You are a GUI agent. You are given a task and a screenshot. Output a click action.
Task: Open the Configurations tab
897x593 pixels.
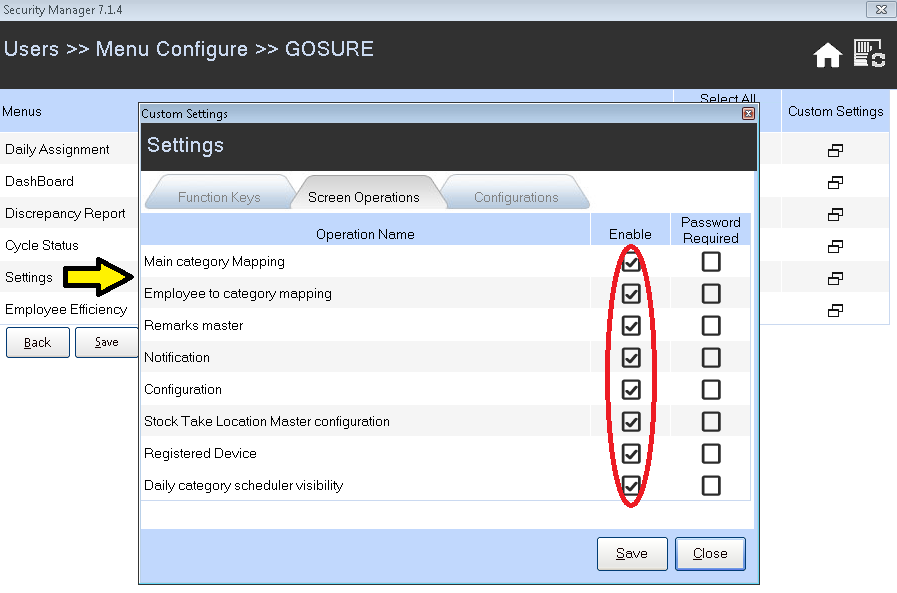[516, 197]
